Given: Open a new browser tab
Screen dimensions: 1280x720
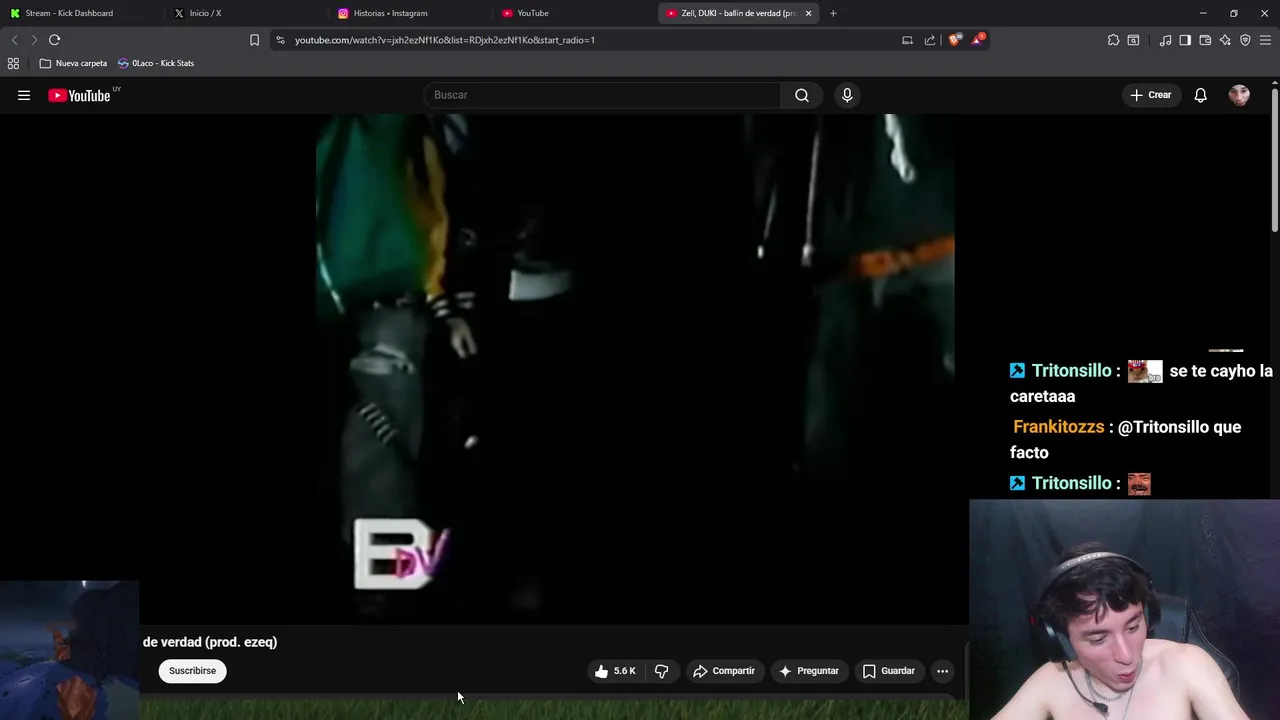Looking at the screenshot, I should click(x=833, y=13).
